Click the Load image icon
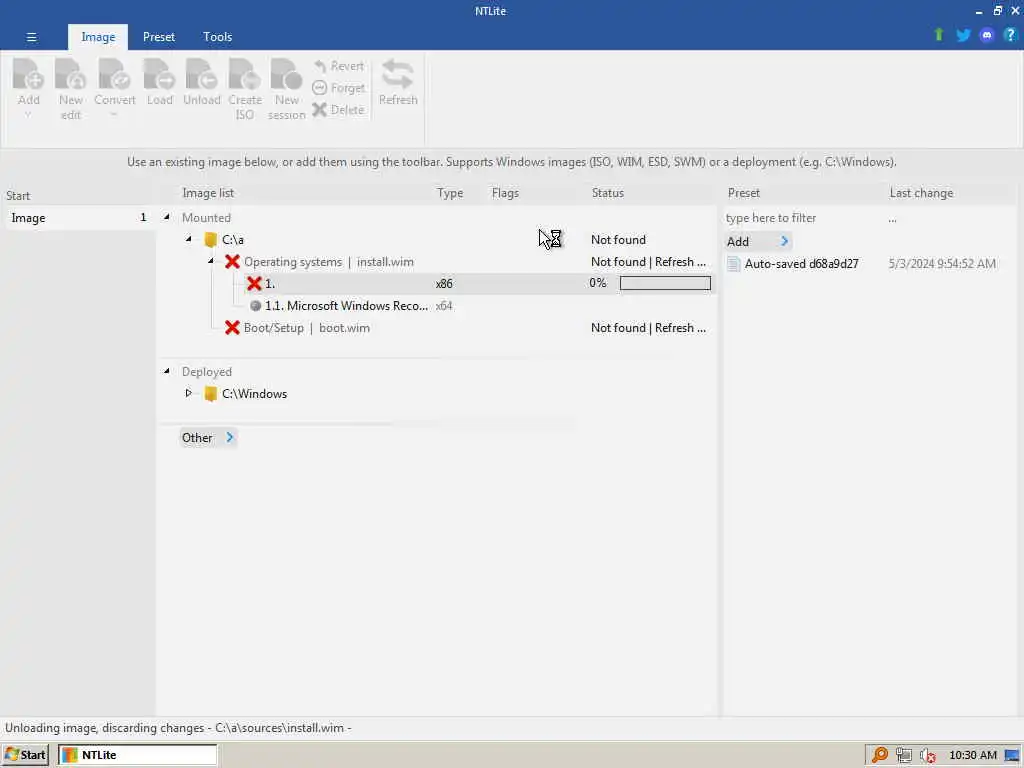The image size is (1024, 768). (159, 74)
